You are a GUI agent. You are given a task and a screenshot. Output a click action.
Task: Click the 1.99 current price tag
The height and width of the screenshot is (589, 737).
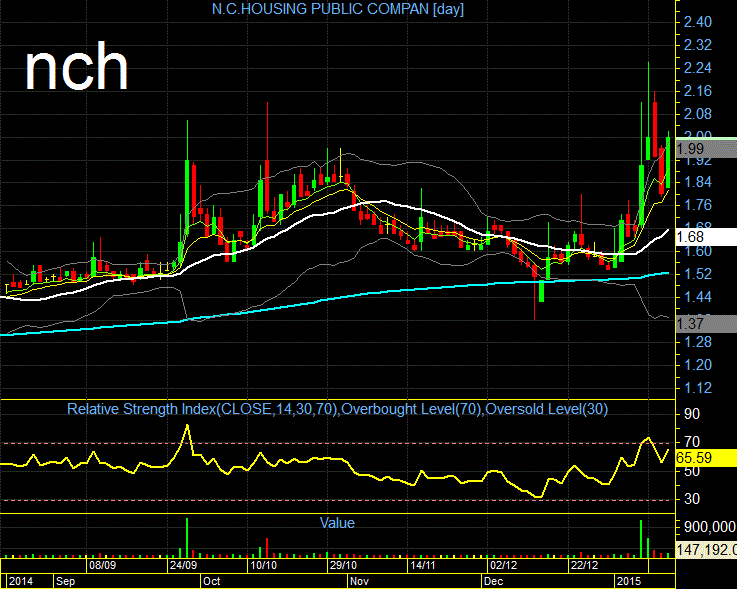(706, 149)
